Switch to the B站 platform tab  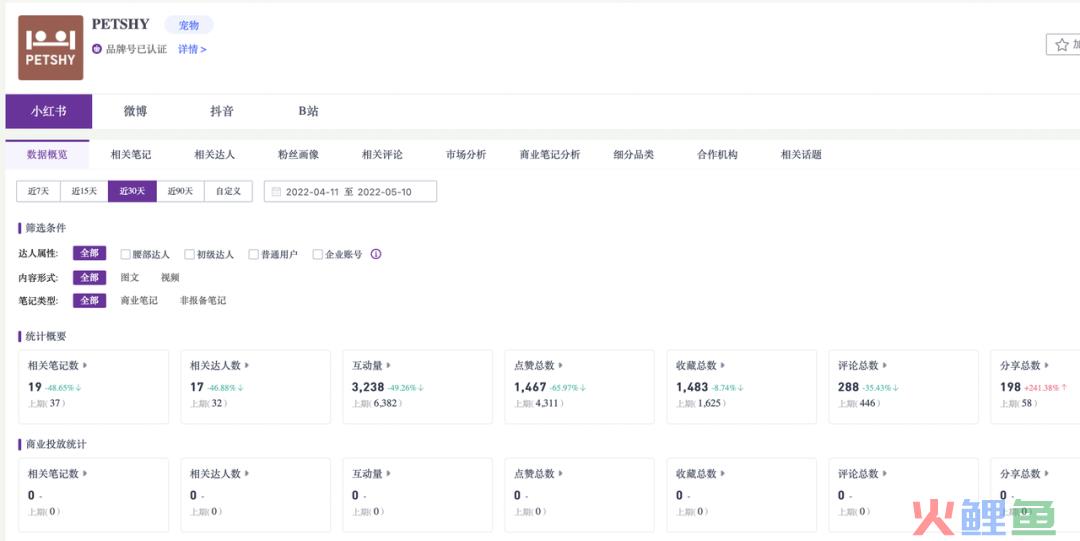(x=309, y=111)
